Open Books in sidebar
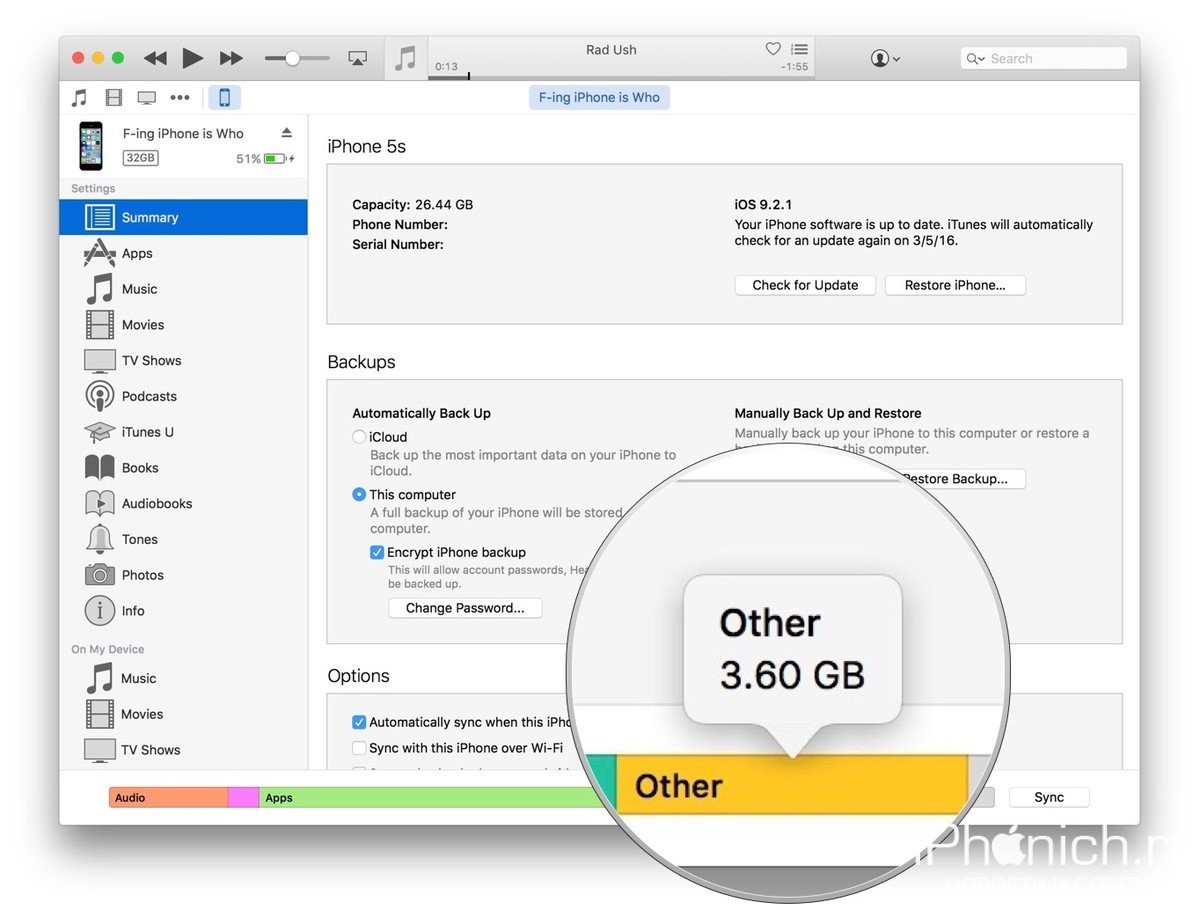The width and height of the screenshot is (1200, 910). click(183, 468)
